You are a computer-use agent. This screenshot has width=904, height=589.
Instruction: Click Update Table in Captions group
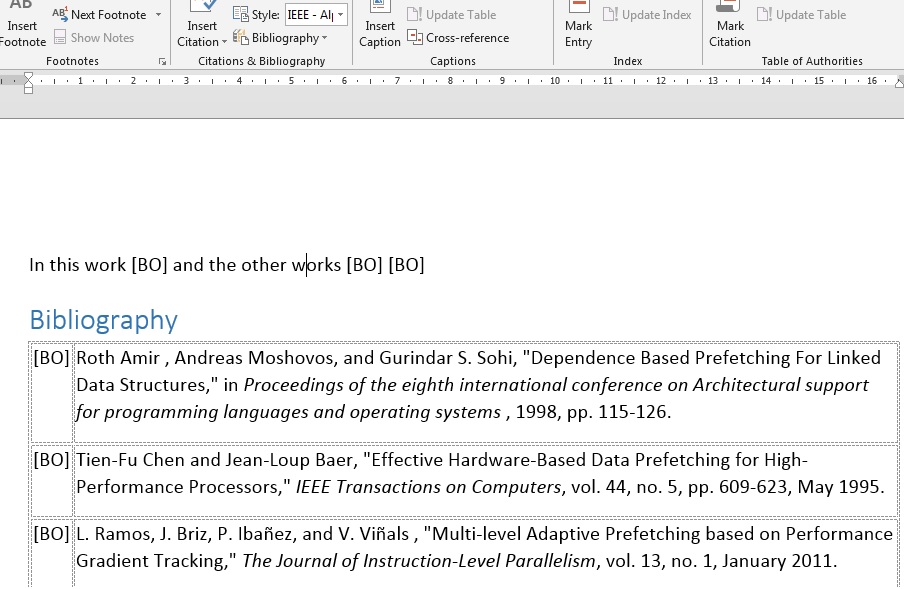pyautogui.click(x=451, y=14)
